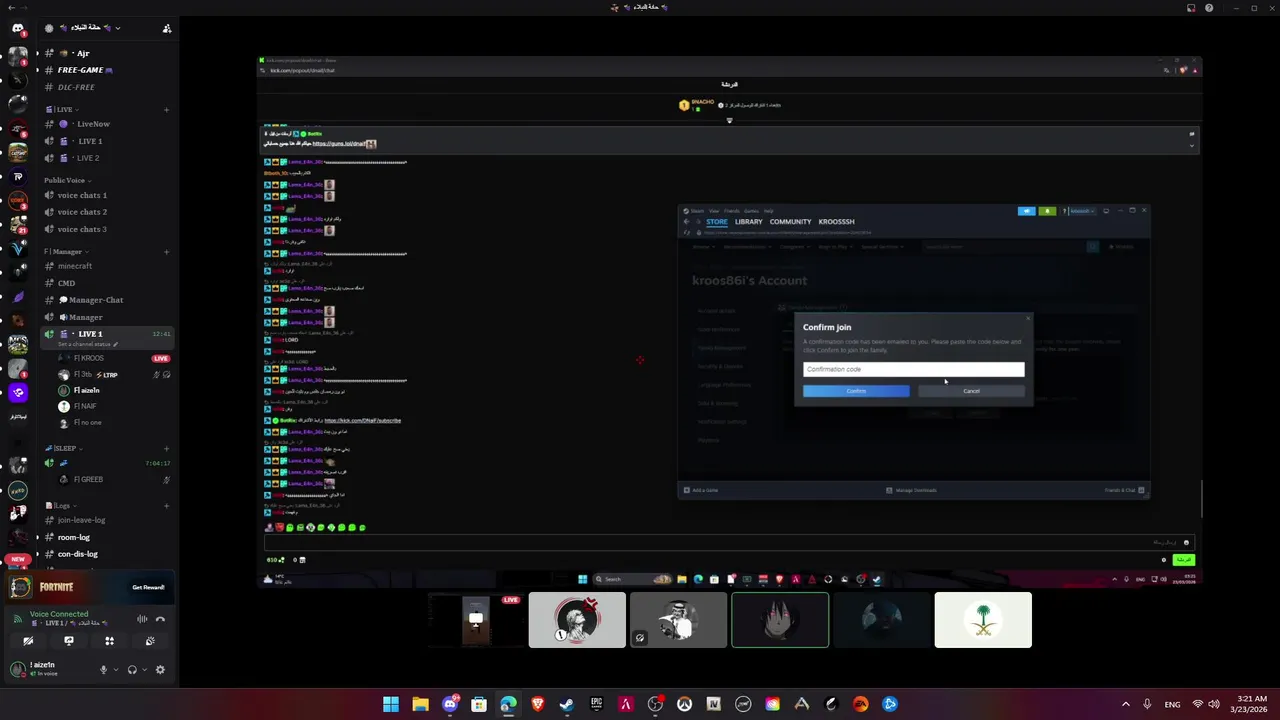Open Discord inbox icon in title bar

[x=1191, y=8]
